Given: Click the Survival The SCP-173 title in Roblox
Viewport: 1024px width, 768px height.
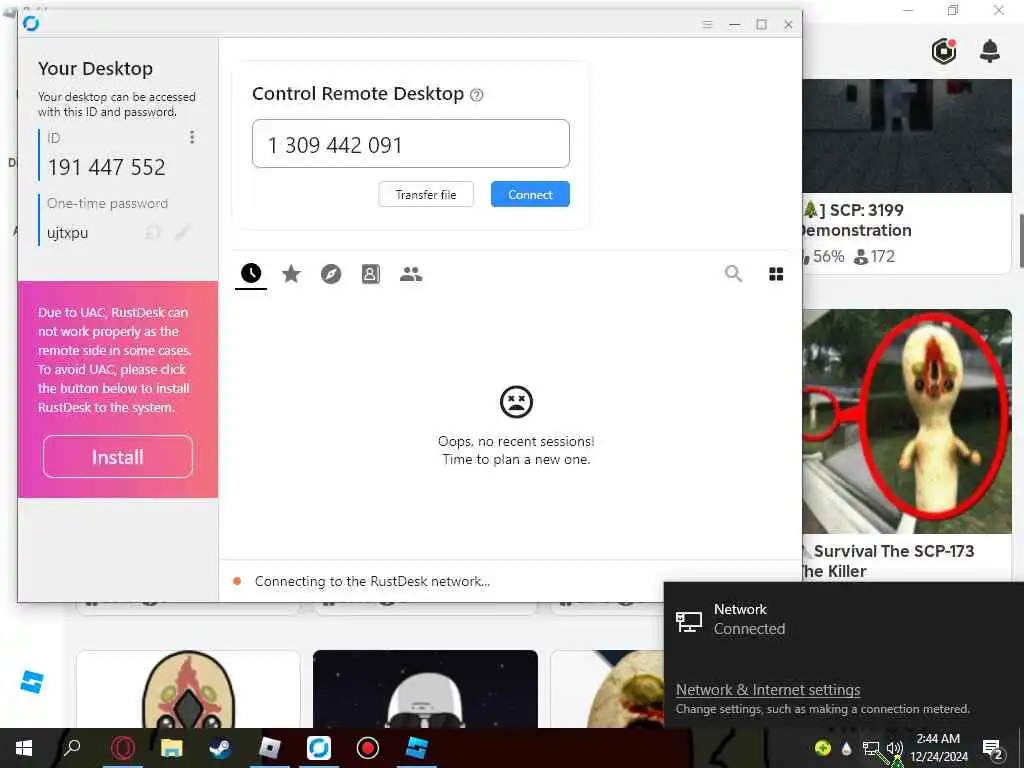Looking at the screenshot, I should pos(888,561).
